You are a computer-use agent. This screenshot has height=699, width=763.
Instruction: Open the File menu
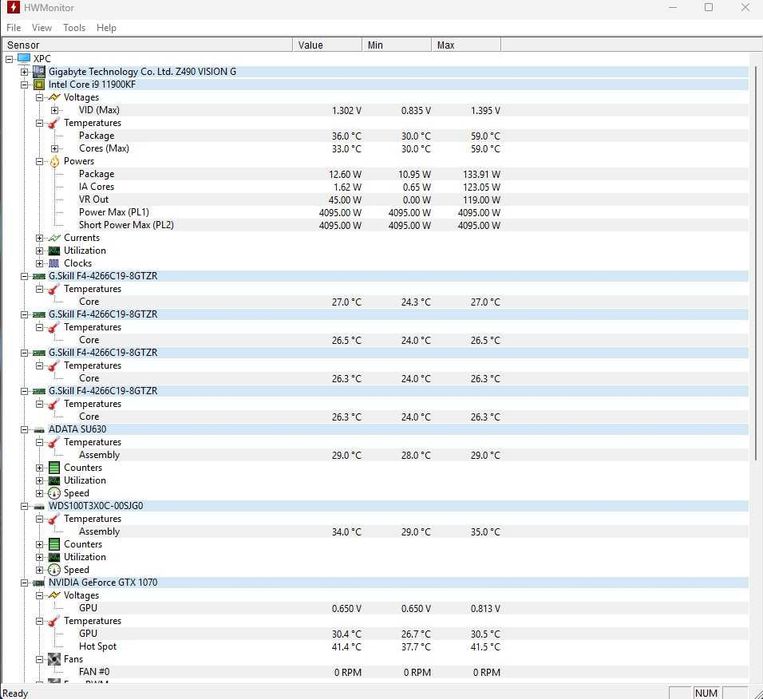pyautogui.click(x=14, y=28)
